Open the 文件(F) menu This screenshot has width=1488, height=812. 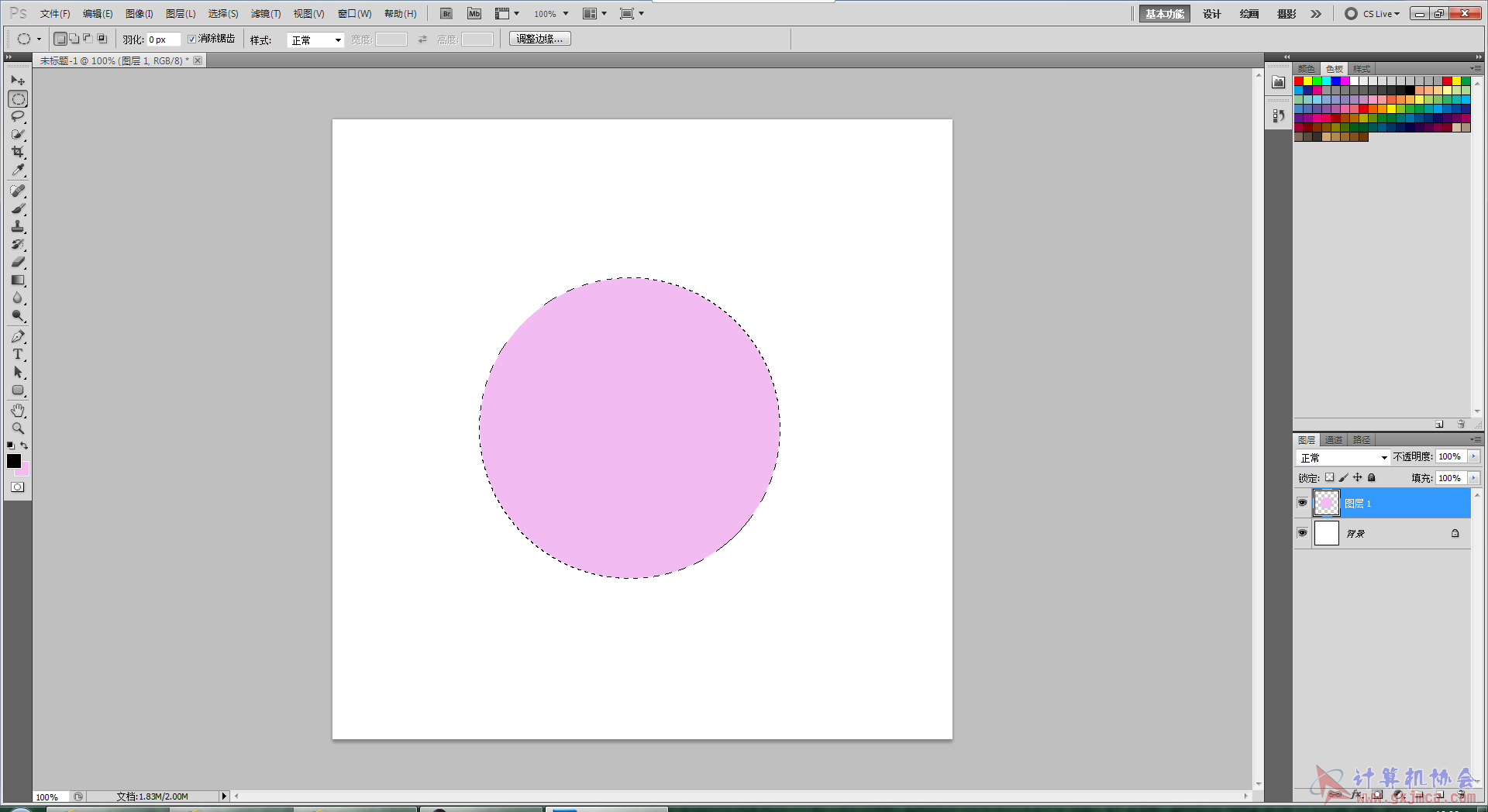coord(55,14)
